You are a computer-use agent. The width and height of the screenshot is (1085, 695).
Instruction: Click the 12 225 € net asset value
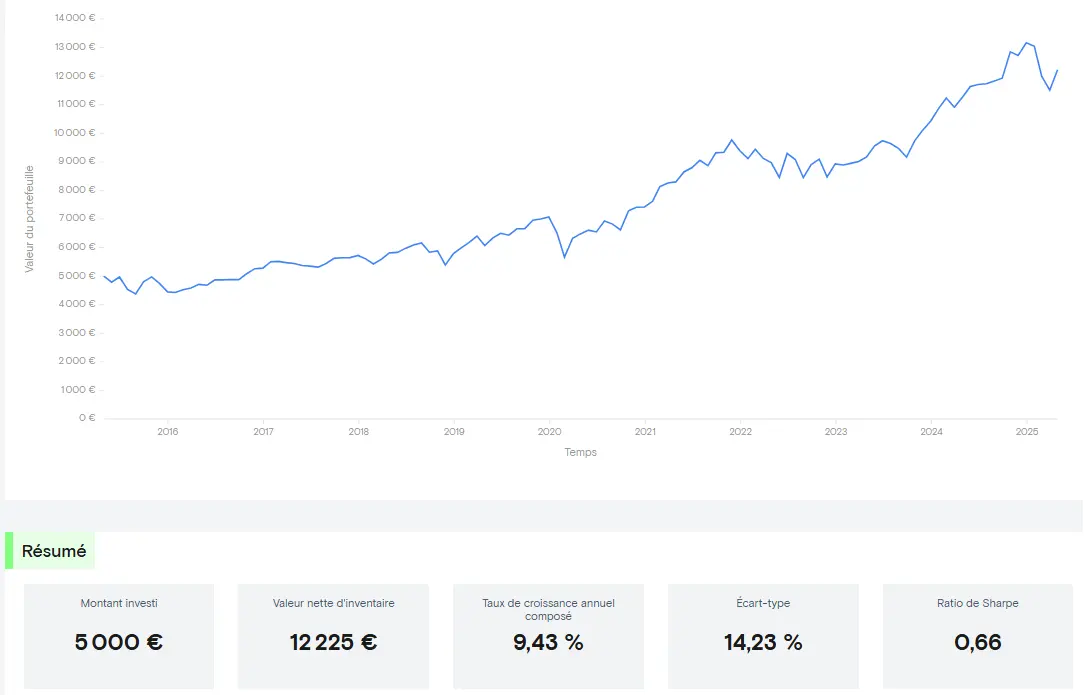[x=333, y=642]
